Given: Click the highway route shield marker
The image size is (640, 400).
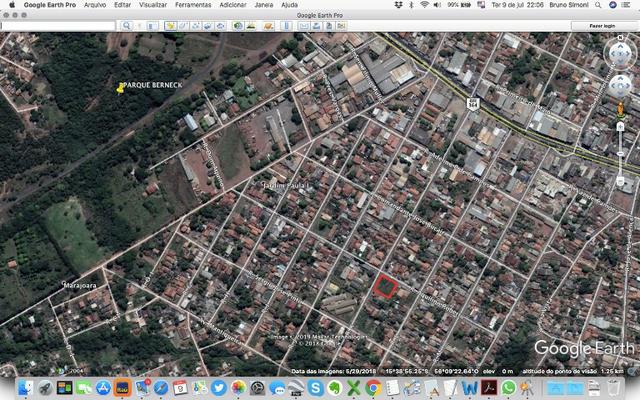Looking at the screenshot, I should [473, 104].
